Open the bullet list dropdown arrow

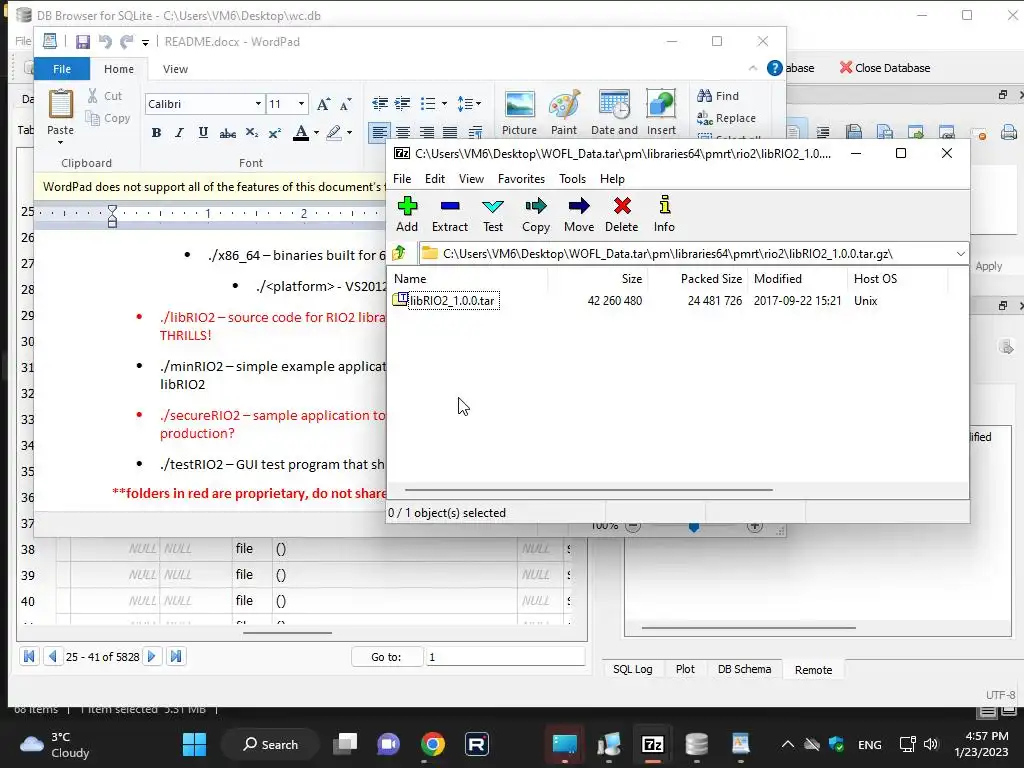coord(444,103)
